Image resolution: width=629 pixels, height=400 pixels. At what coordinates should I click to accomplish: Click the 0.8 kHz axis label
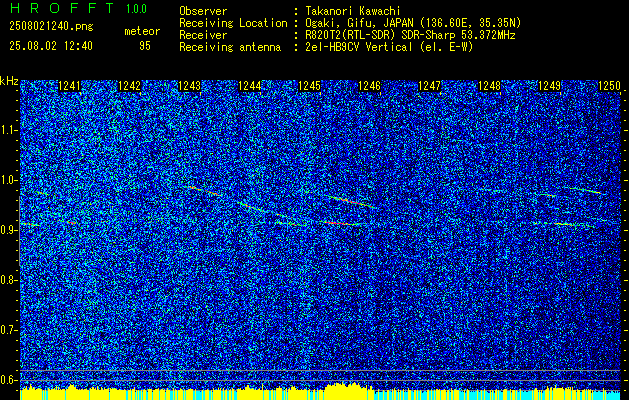point(8,280)
